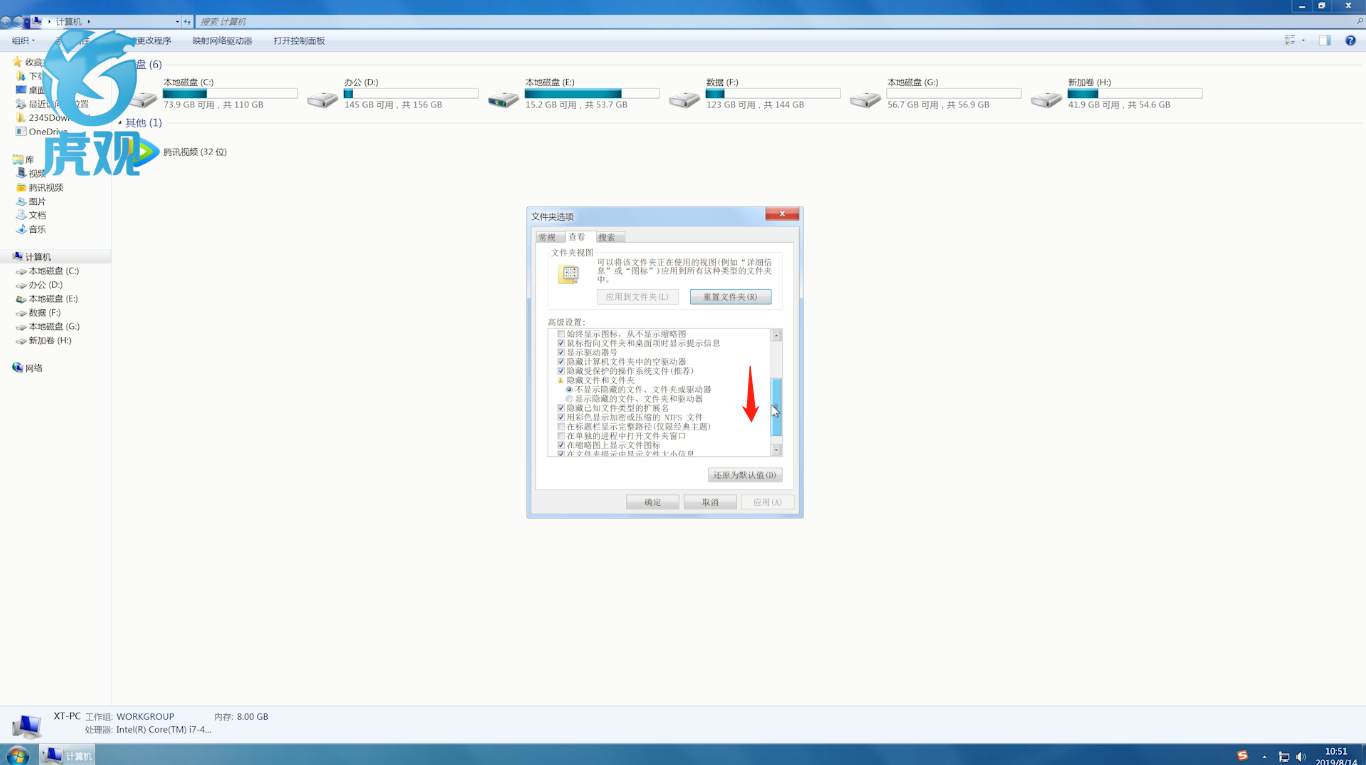Open 腾讯视频 (32 位) item
The width and height of the screenshot is (1366, 765).
[178, 152]
